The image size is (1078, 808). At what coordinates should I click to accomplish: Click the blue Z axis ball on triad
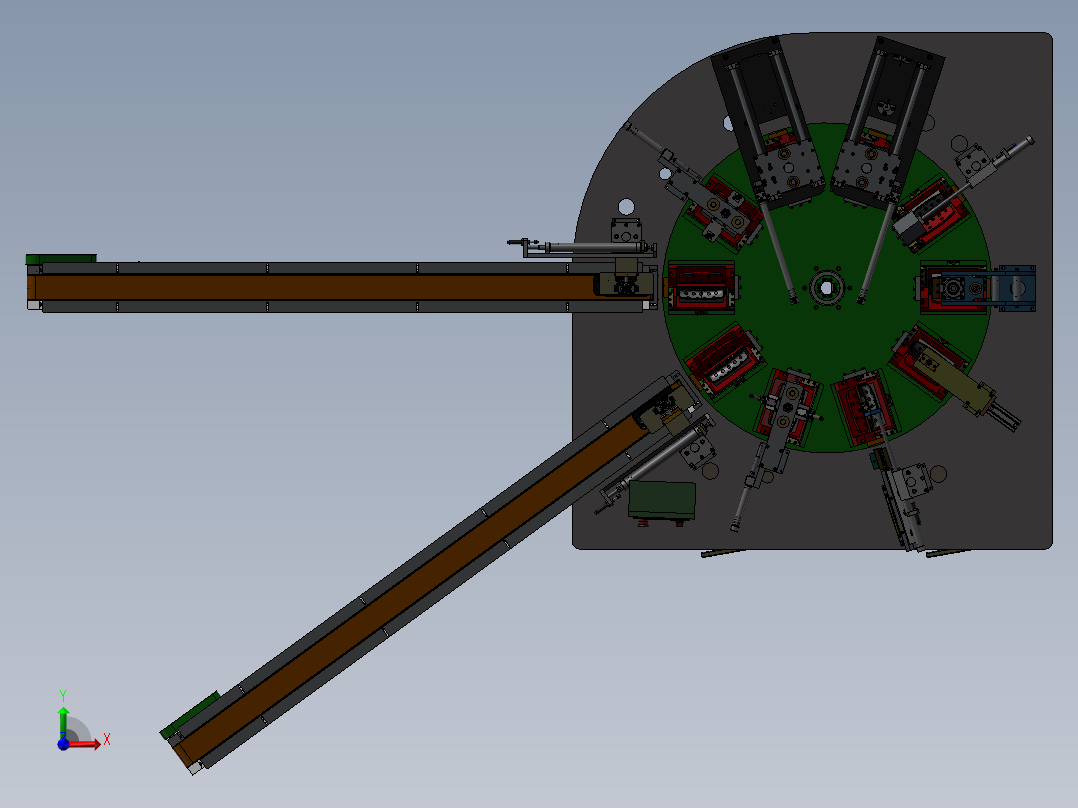63,744
